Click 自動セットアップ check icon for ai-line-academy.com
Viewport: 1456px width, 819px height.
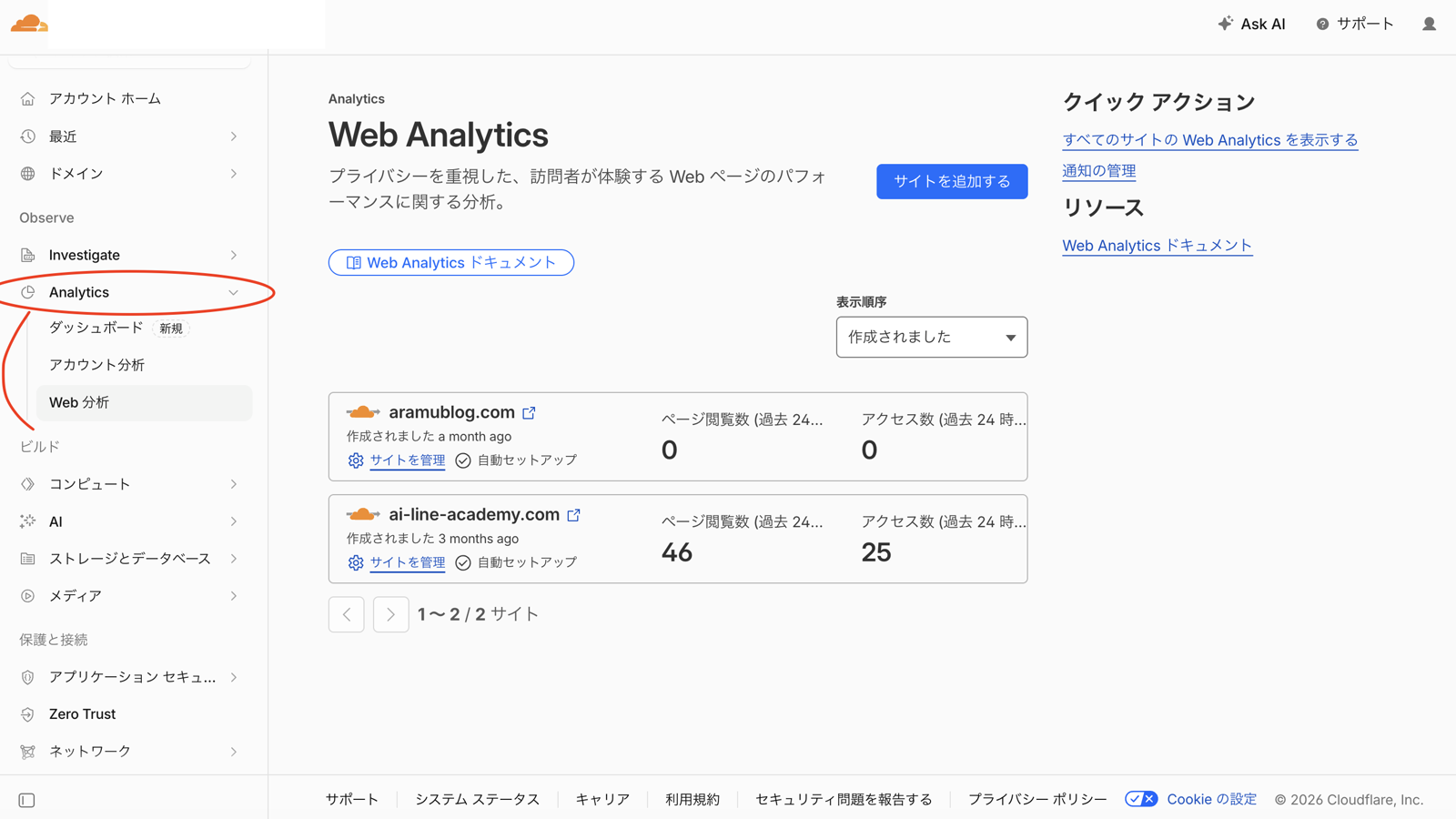pos(463,562)
